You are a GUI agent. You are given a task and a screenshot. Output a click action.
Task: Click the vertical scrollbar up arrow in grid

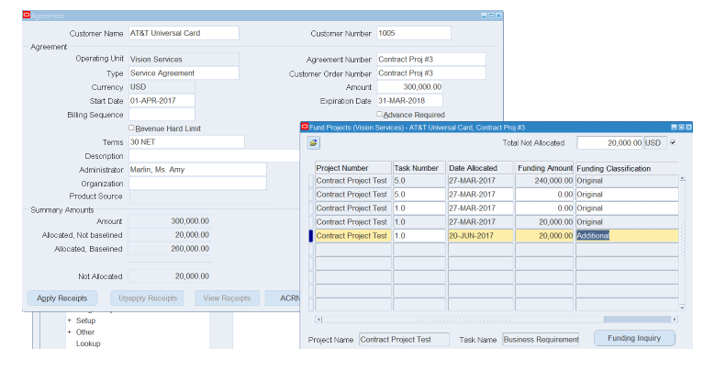683,178
